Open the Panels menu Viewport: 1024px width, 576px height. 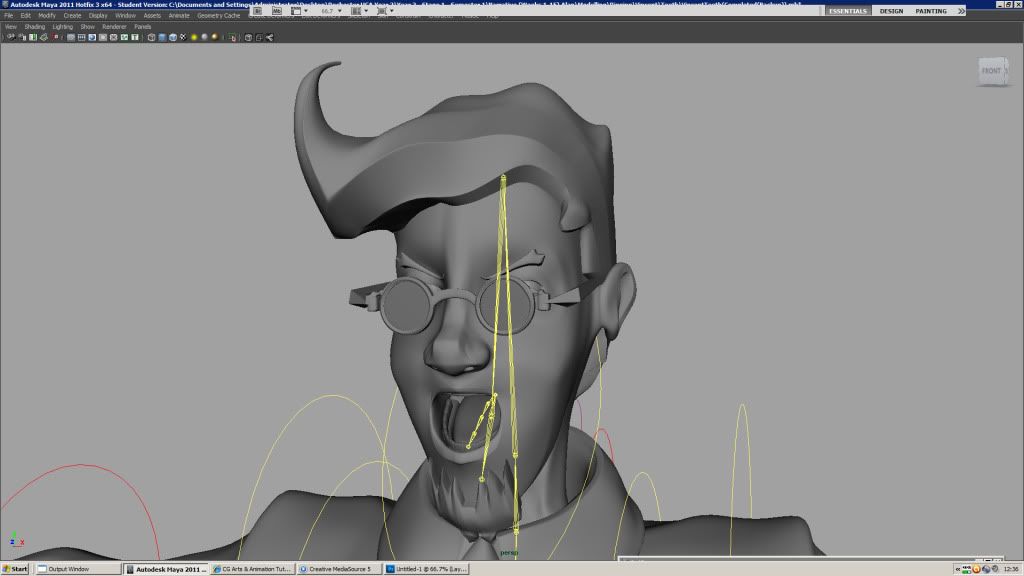pyautogui.click(x=142, y=27)
